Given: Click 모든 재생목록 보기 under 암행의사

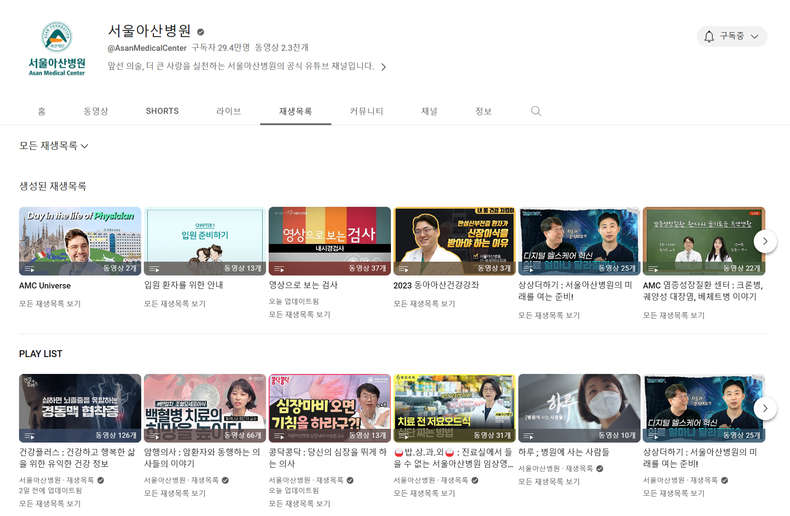Looking at the screenshot, I should (x=175, y=493).
